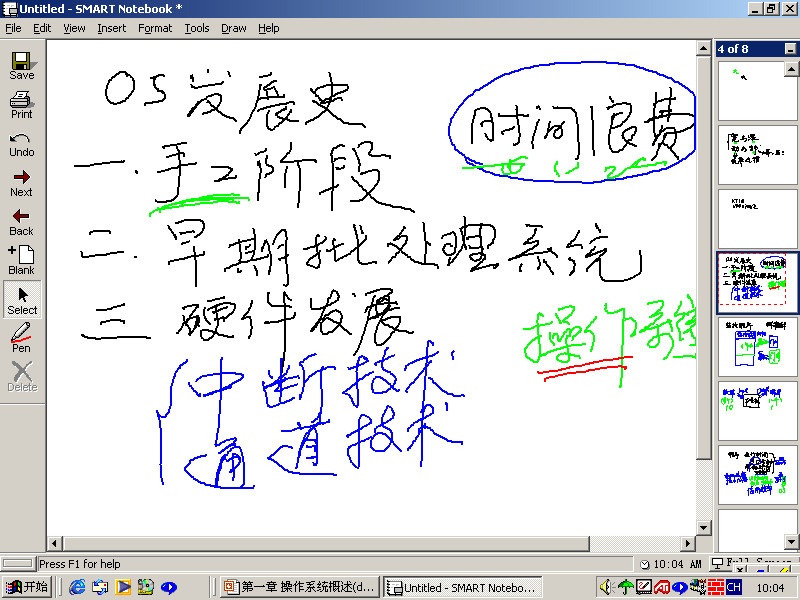Open the Insert menu
800x600 pixels.
[x=112, y=28]
